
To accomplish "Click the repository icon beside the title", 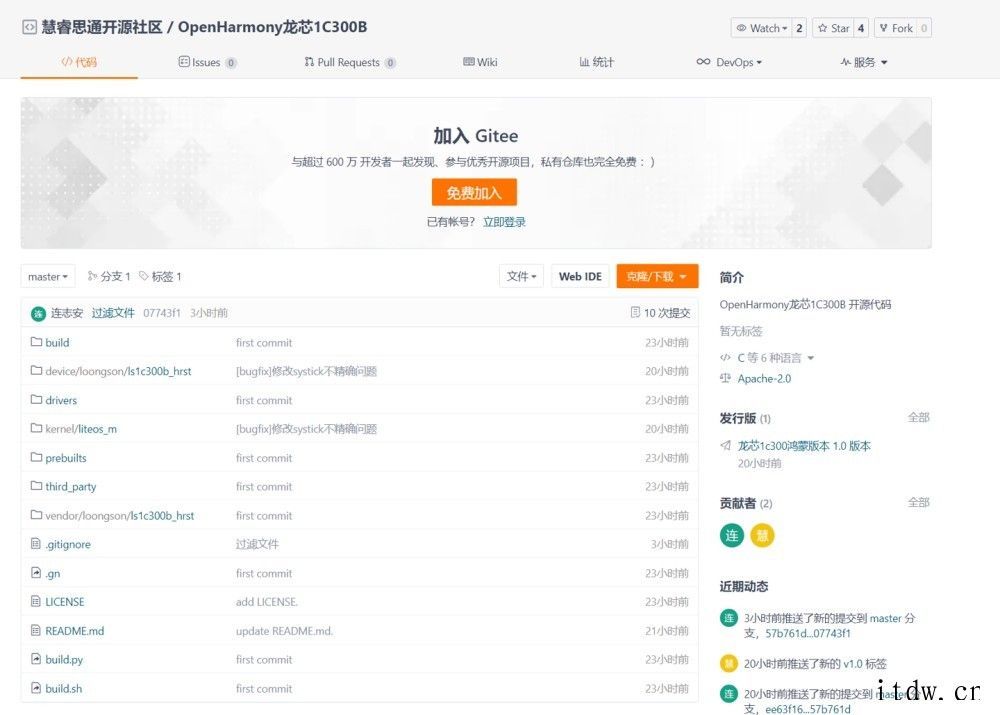I will coord(29,27).
